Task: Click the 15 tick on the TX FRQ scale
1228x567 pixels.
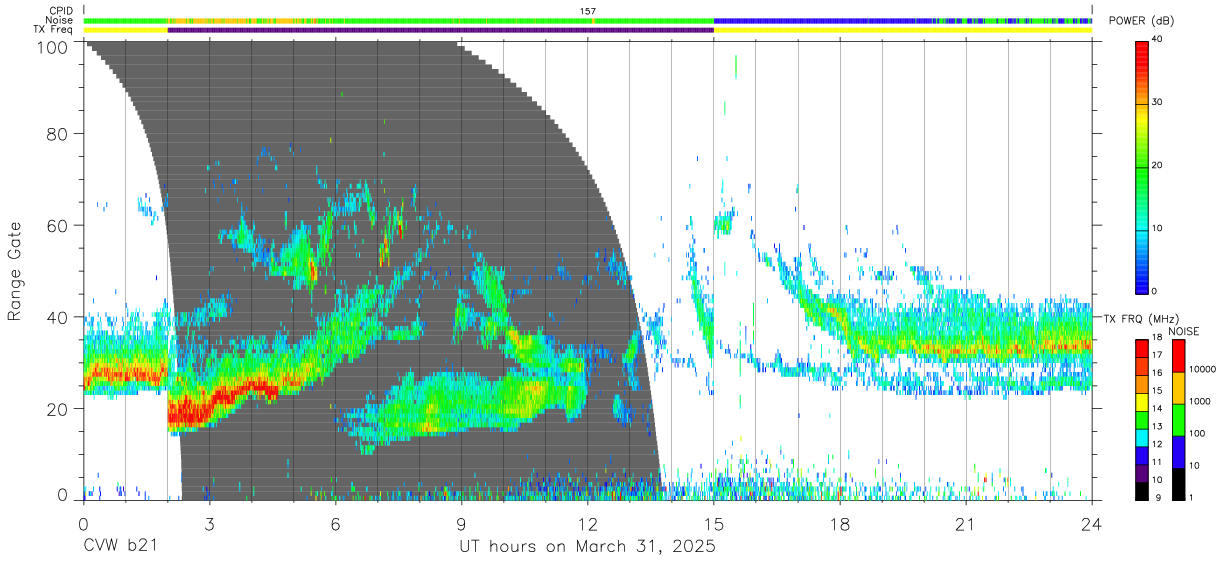Action: click(x=1158, y=391)
